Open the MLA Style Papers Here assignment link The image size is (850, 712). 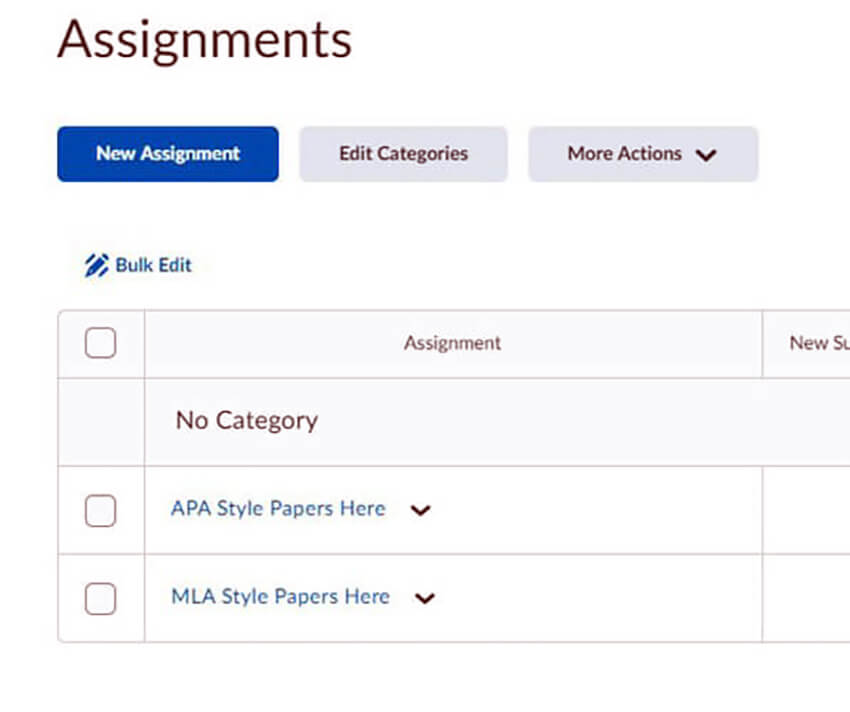pyautogui.click(x=280, y=596)
